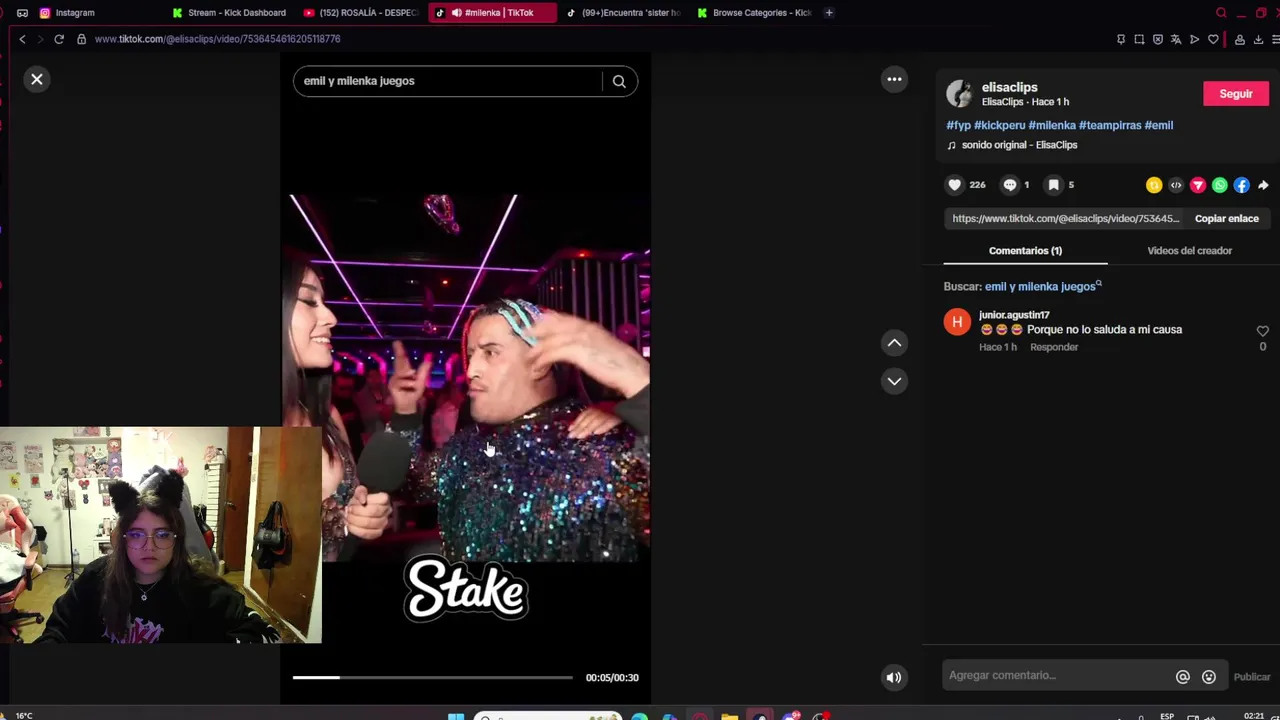This screenshot has height=720, width=1280.
Task: Click the browser pin icon in toolbar
Action: [x=1121, y=39]
